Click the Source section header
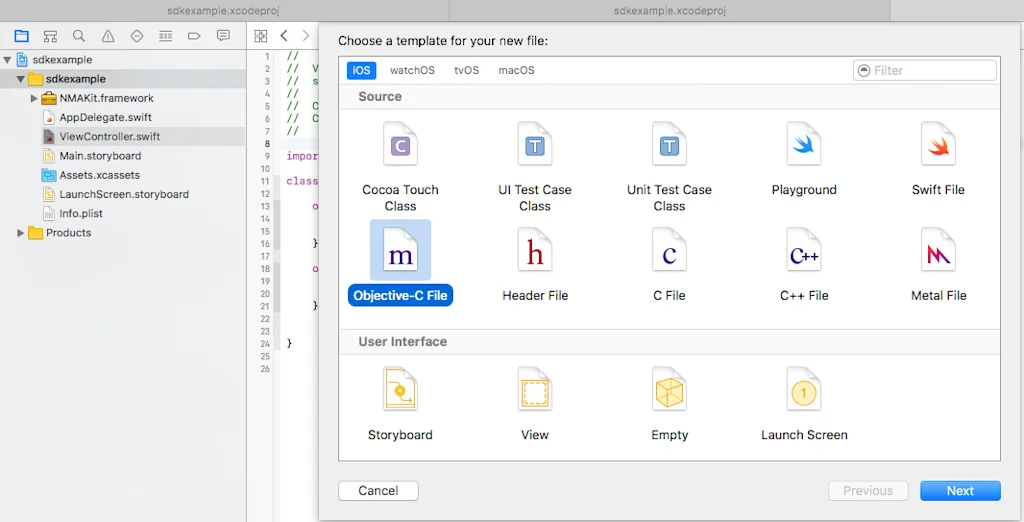This screenshot has width=1024, height=522. click(380, 97)
